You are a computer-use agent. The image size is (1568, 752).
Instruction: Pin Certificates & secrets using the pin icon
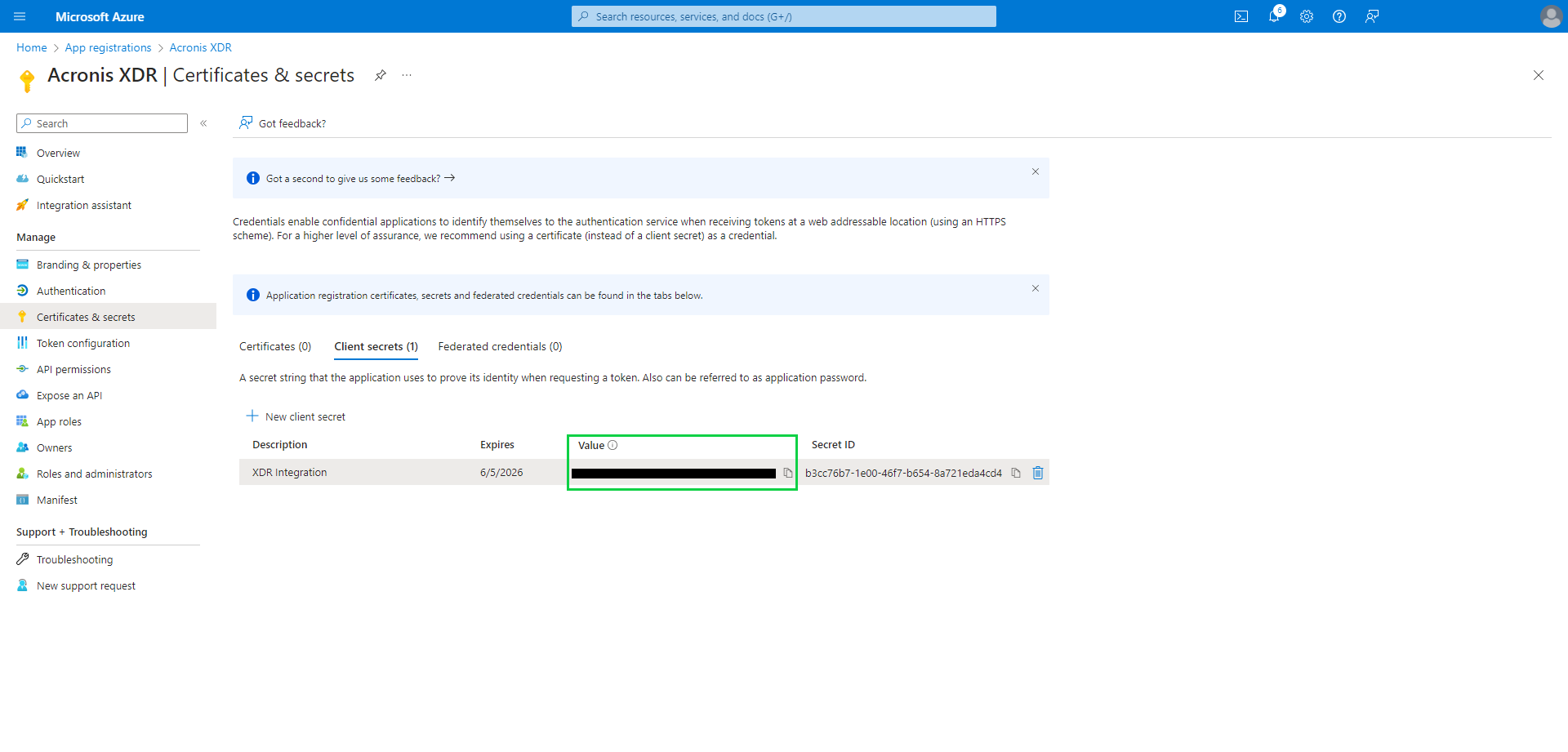click(x=380, y=75)
